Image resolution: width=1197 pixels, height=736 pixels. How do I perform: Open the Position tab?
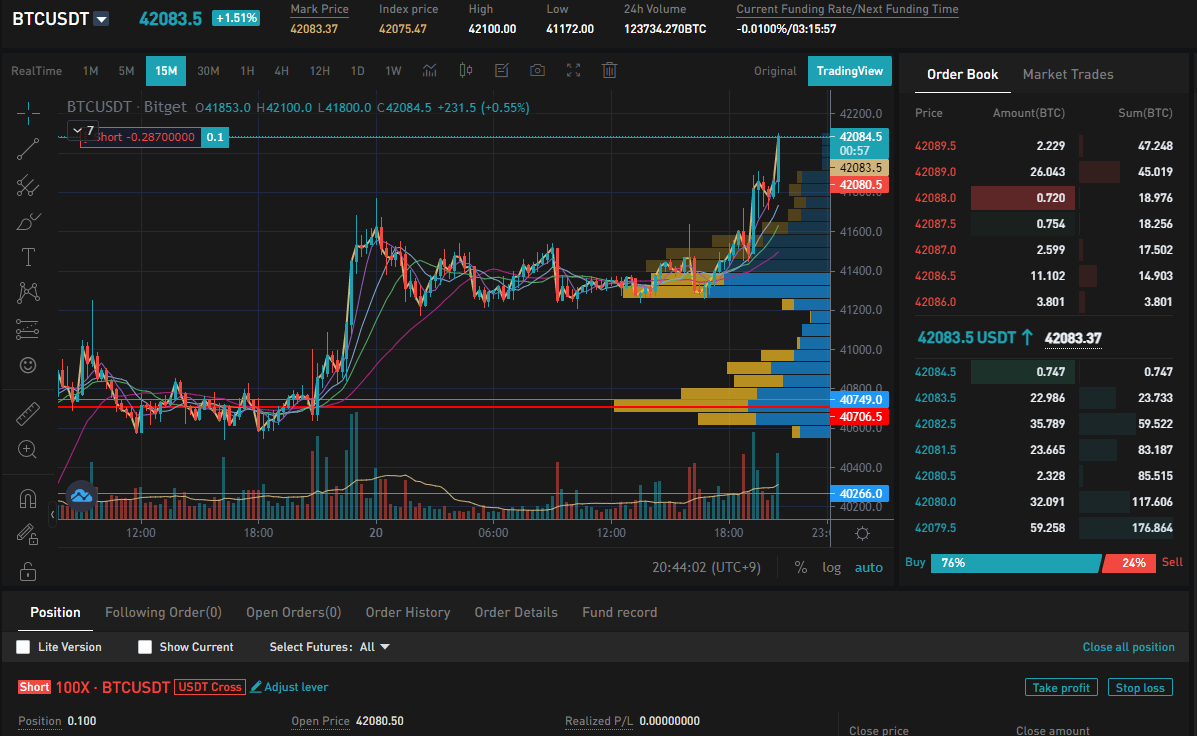(x=55, y=612)
